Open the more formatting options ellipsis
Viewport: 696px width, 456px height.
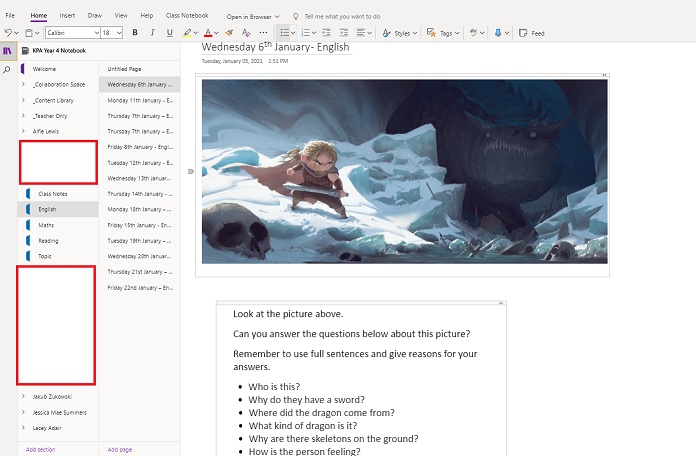(x=263, y=32)
